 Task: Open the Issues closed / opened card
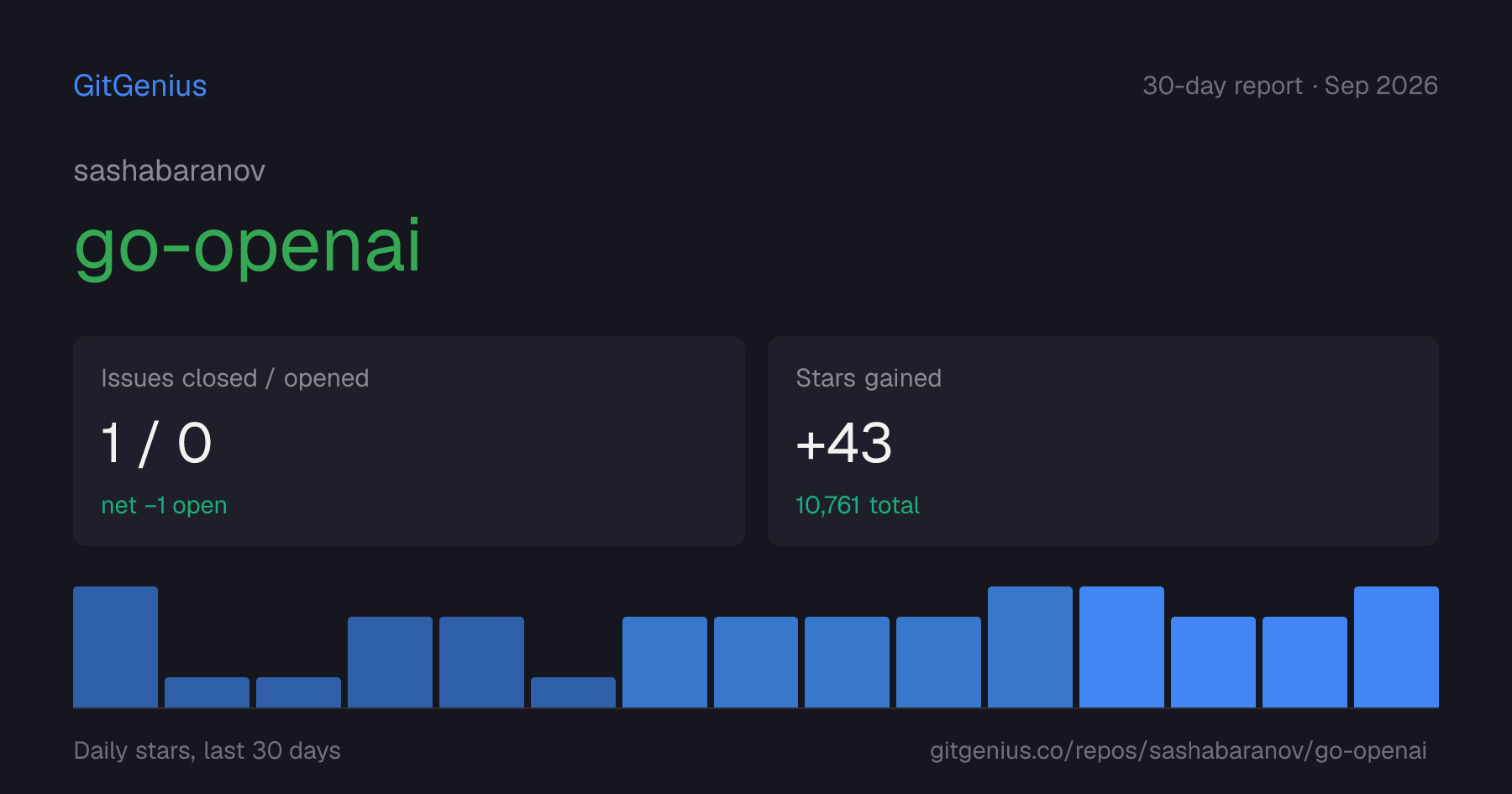click(x=409, y=441)
